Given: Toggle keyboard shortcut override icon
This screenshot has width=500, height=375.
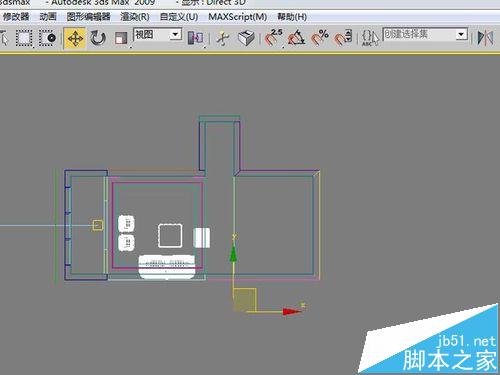Looking at the screenshot, I should click(x=246, y=38).
